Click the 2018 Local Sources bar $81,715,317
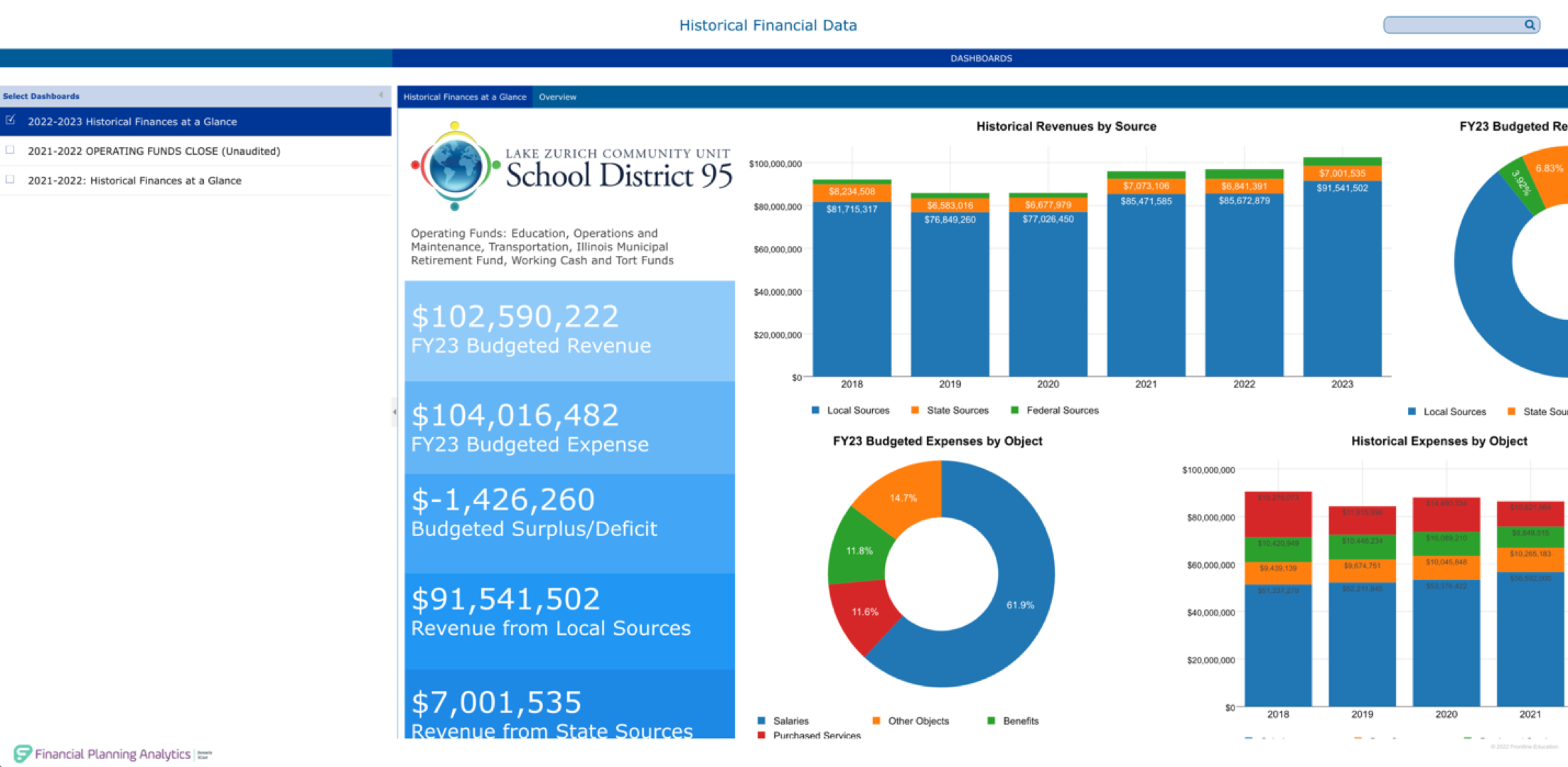1568x767 pixels. click(x=852, y=289)
